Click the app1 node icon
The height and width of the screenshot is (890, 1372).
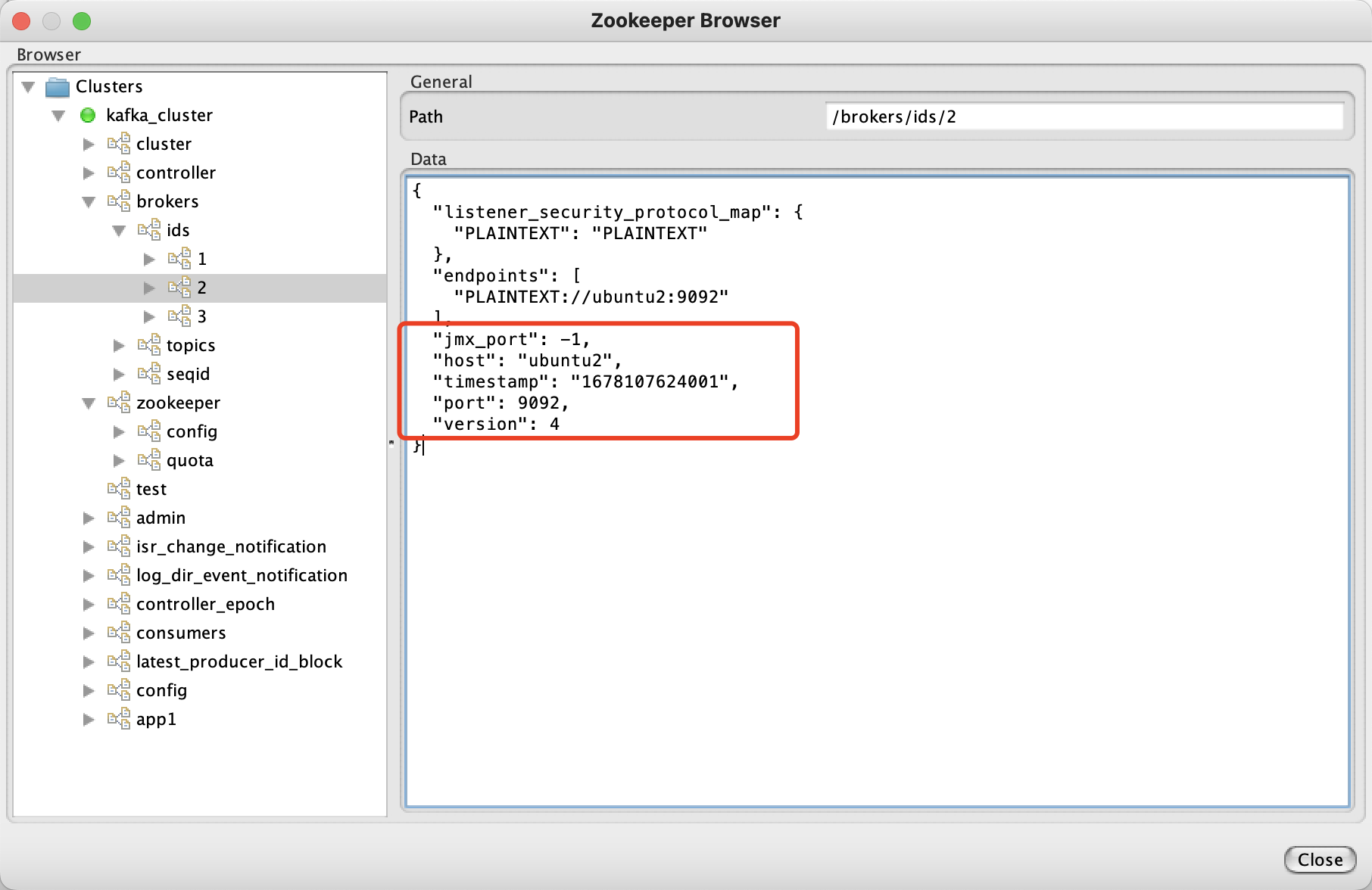click(x=119, y=719)
